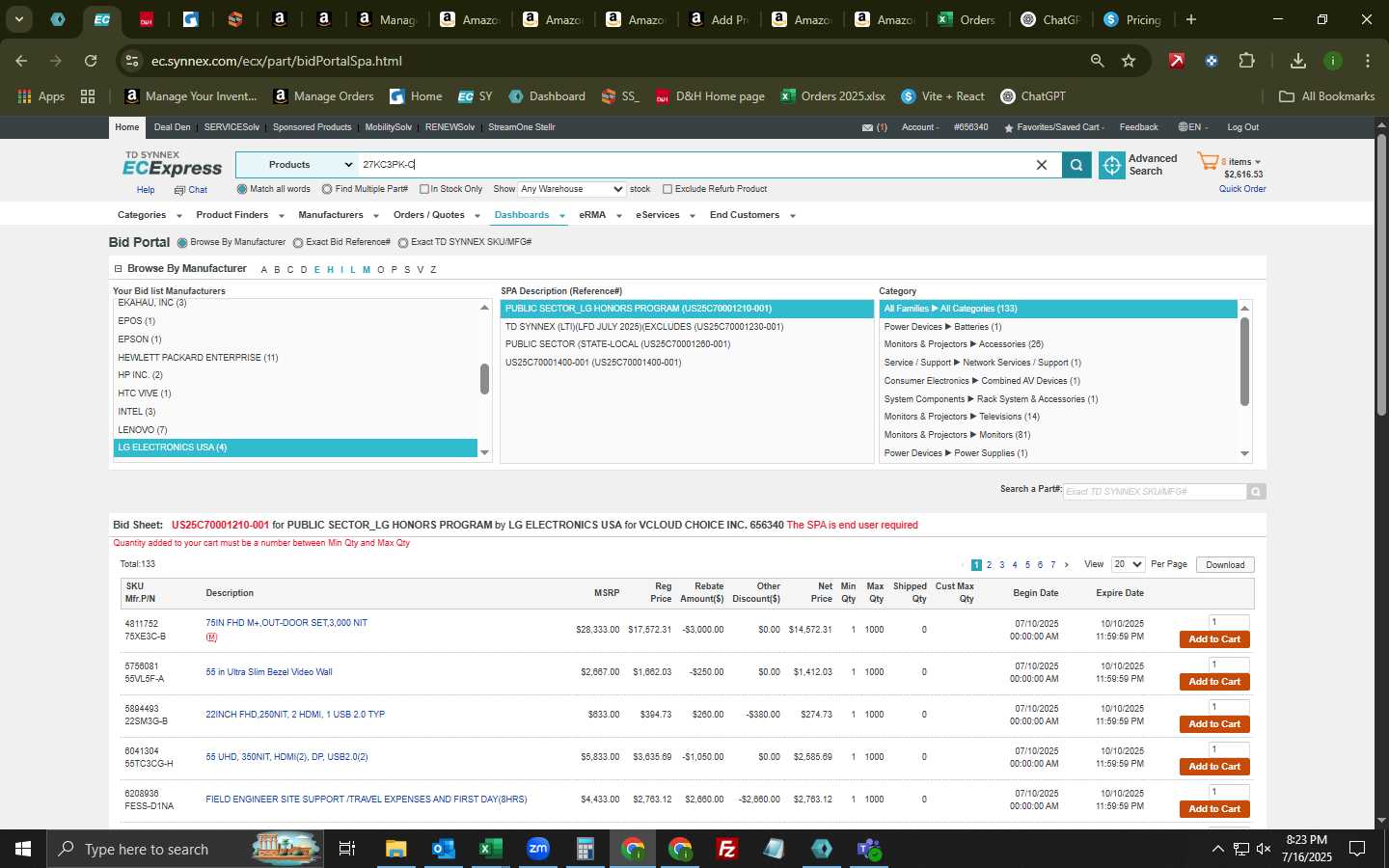
Task: Open Advanced Search target icon
Action: (x=1111, y=165)
